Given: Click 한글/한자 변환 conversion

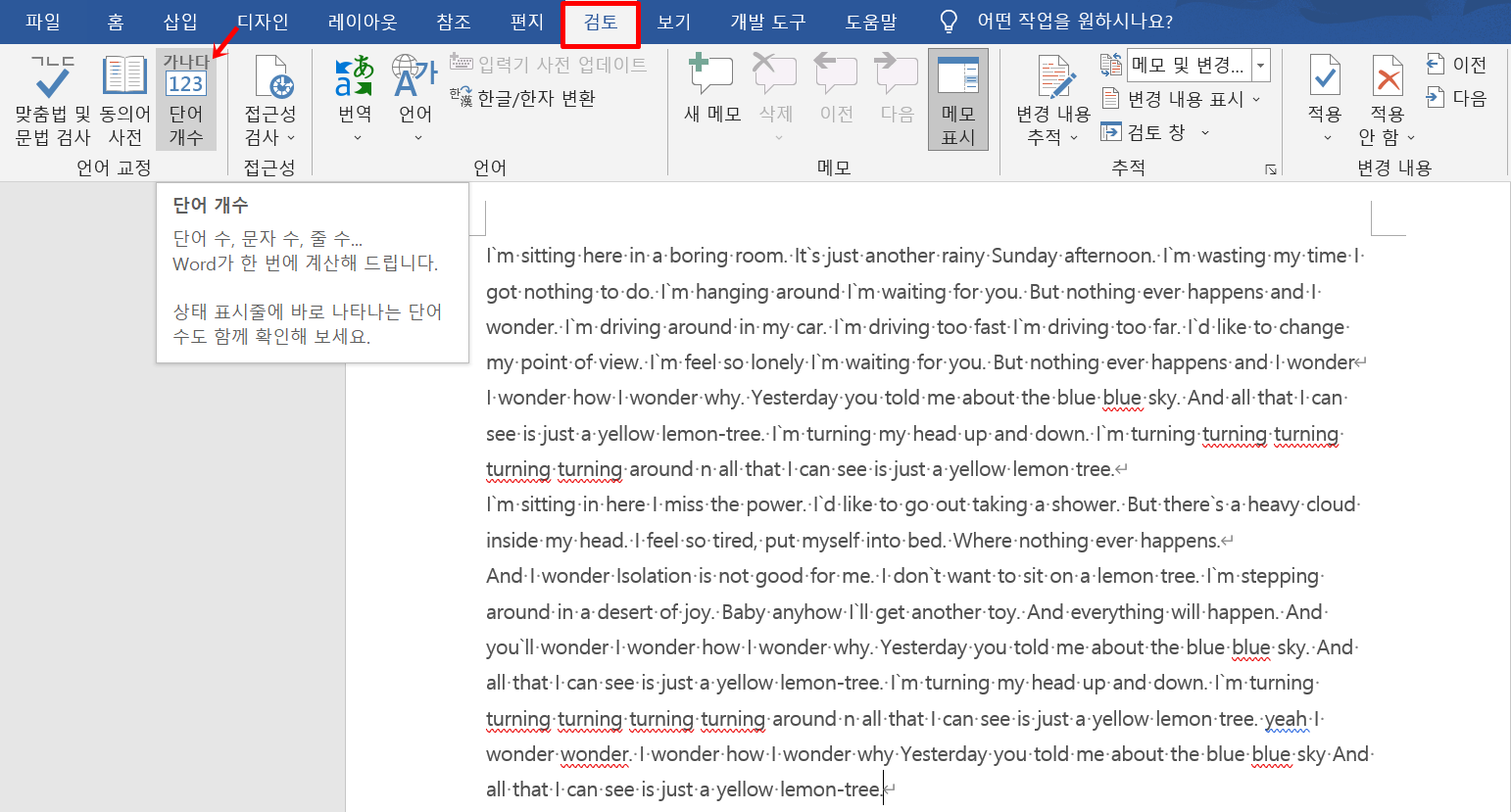Looking at the screenshot, I should pos(522,98).
